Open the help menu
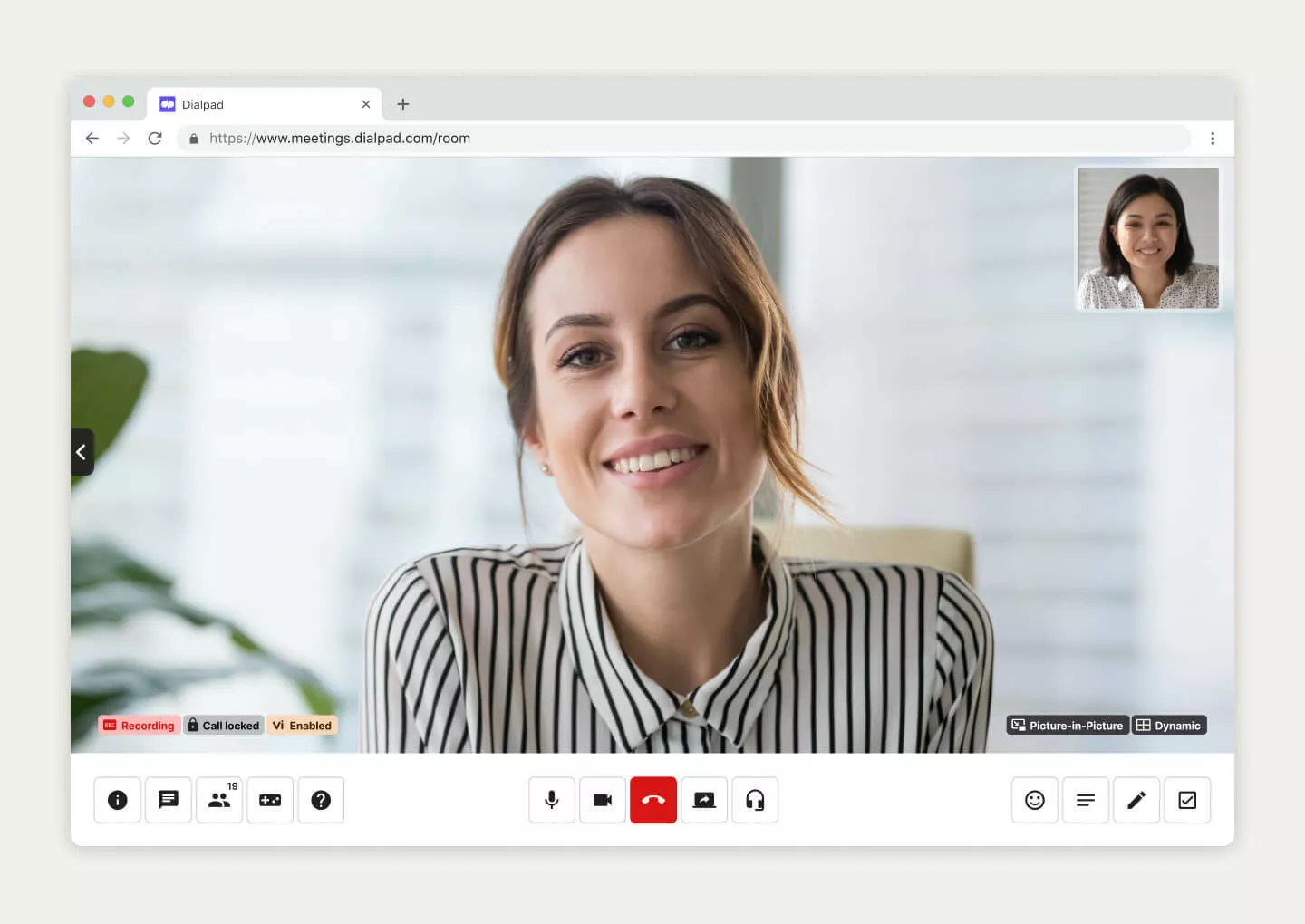This screenshot has height=924, width=1305. (322, 800)
